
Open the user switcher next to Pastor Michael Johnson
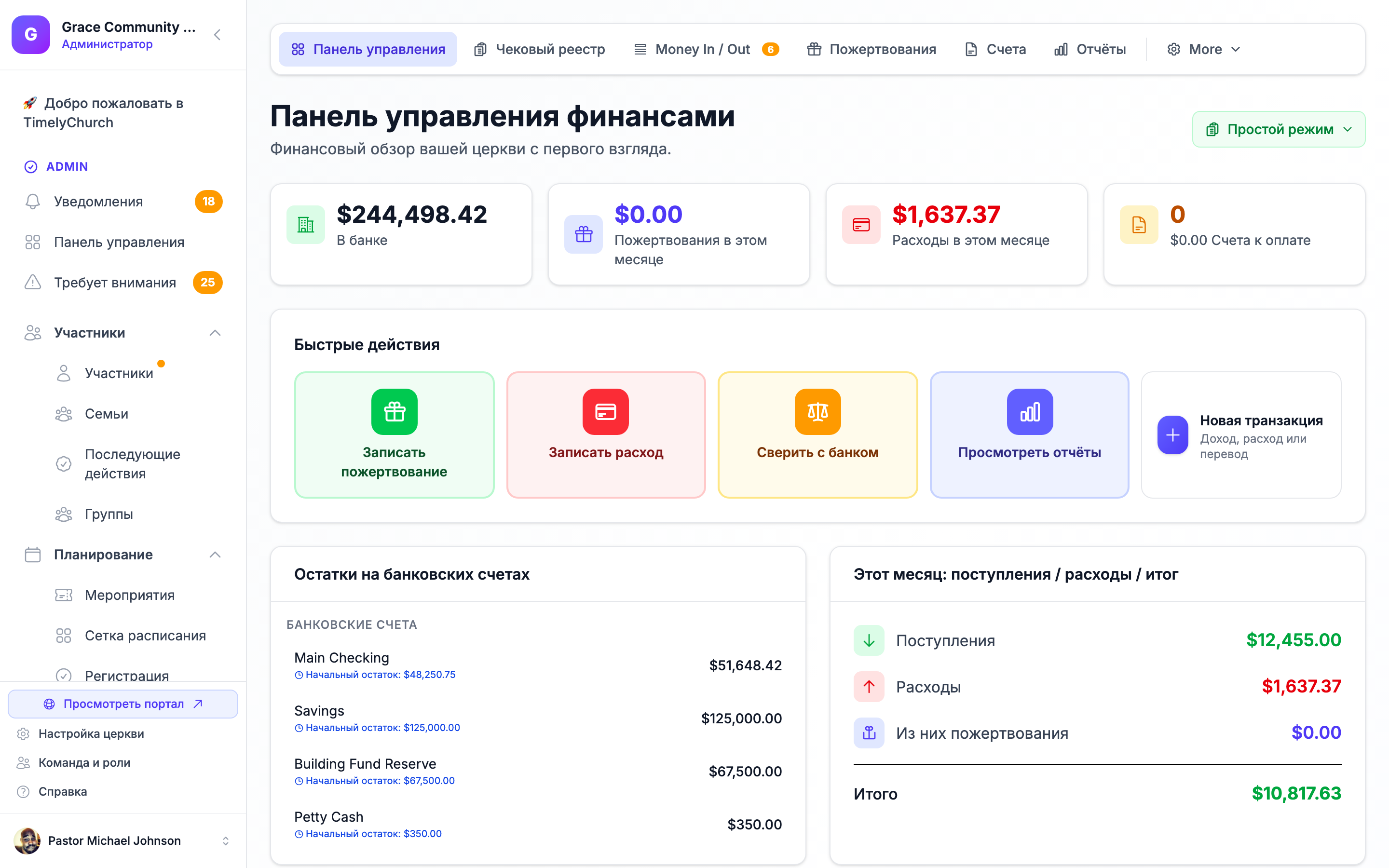pos(226,841)
